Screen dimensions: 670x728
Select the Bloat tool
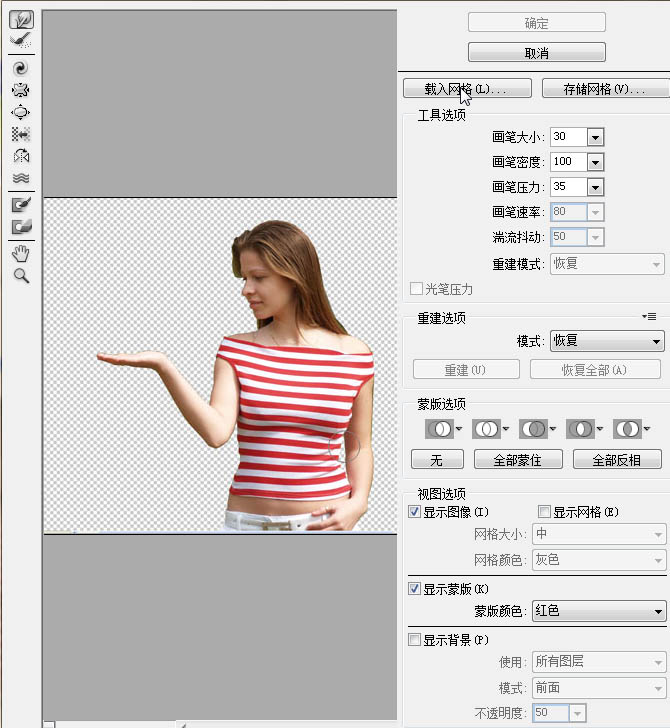click(x=21, y=112)
